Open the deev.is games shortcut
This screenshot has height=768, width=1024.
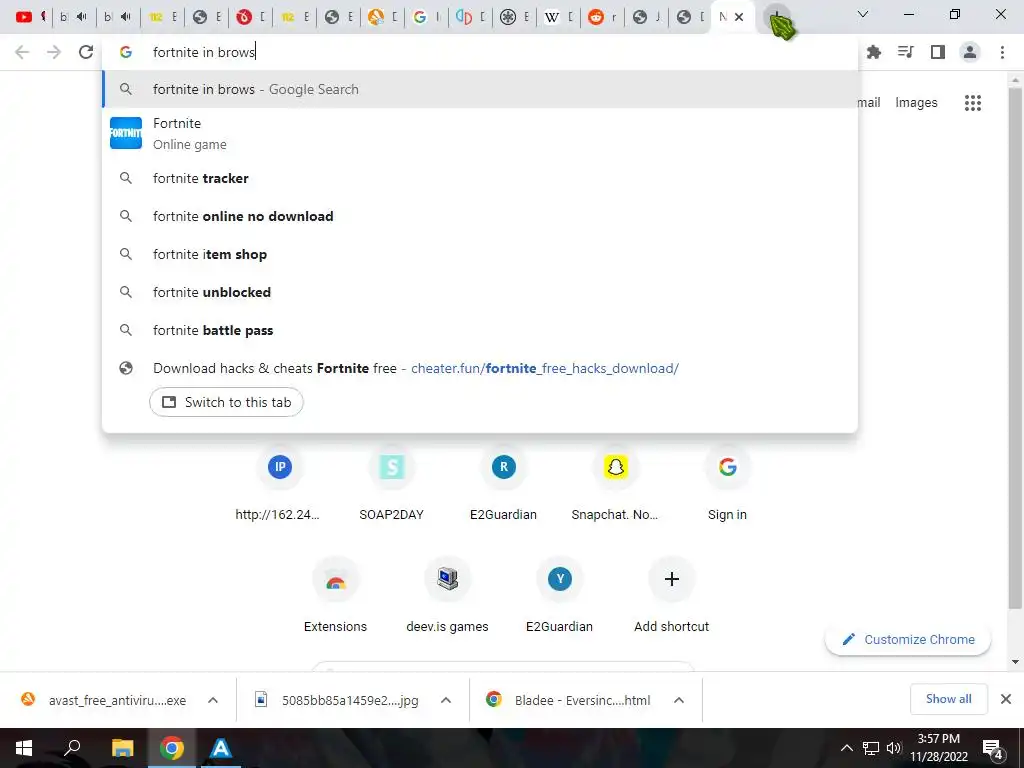click(x=447, y=596)
